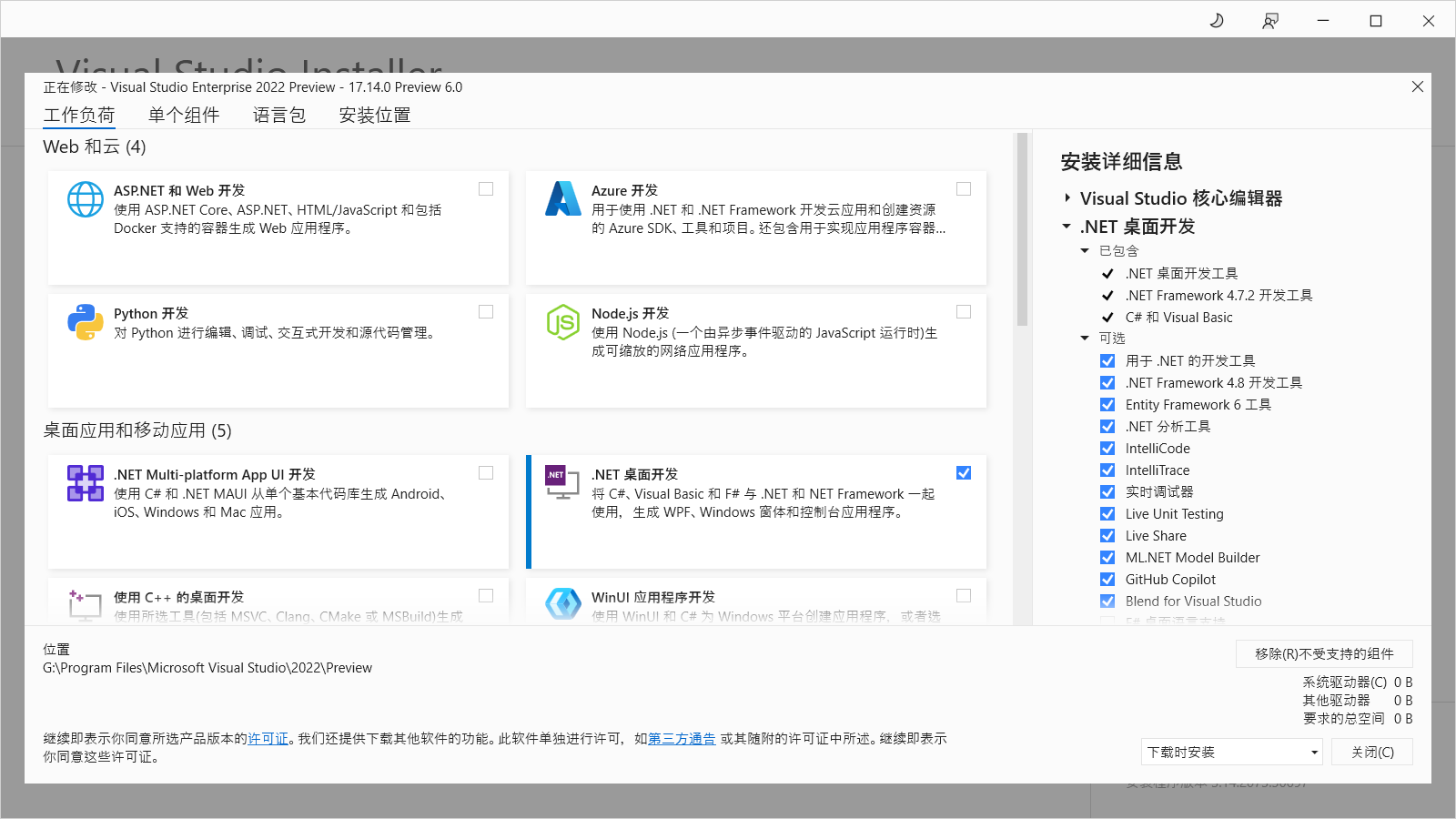Collapse the 已包含 section
This screenshot has width=1456, height=819.
tap(1085, 251)
